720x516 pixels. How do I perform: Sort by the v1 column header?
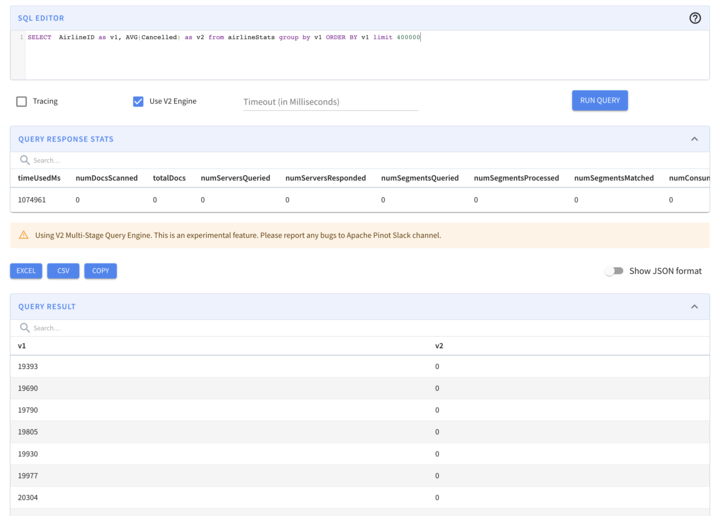(22, 346)
